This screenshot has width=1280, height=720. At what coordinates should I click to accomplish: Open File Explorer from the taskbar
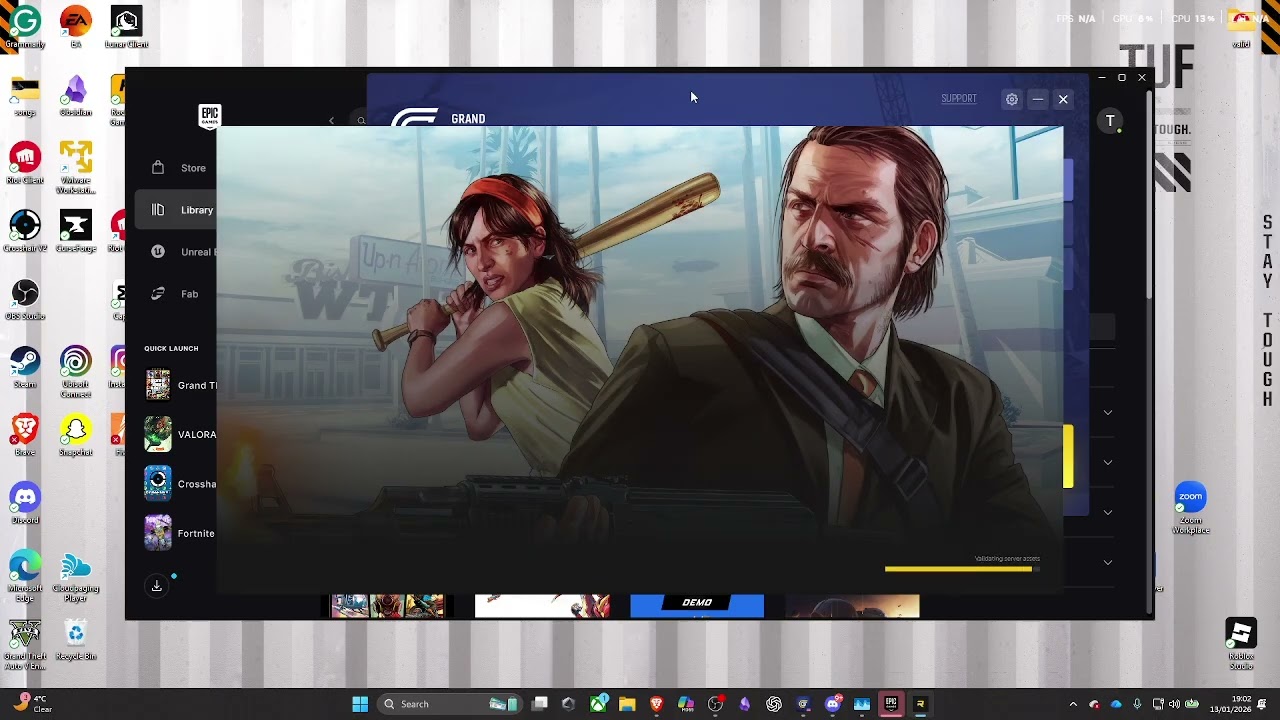click(x=627, y=704)
